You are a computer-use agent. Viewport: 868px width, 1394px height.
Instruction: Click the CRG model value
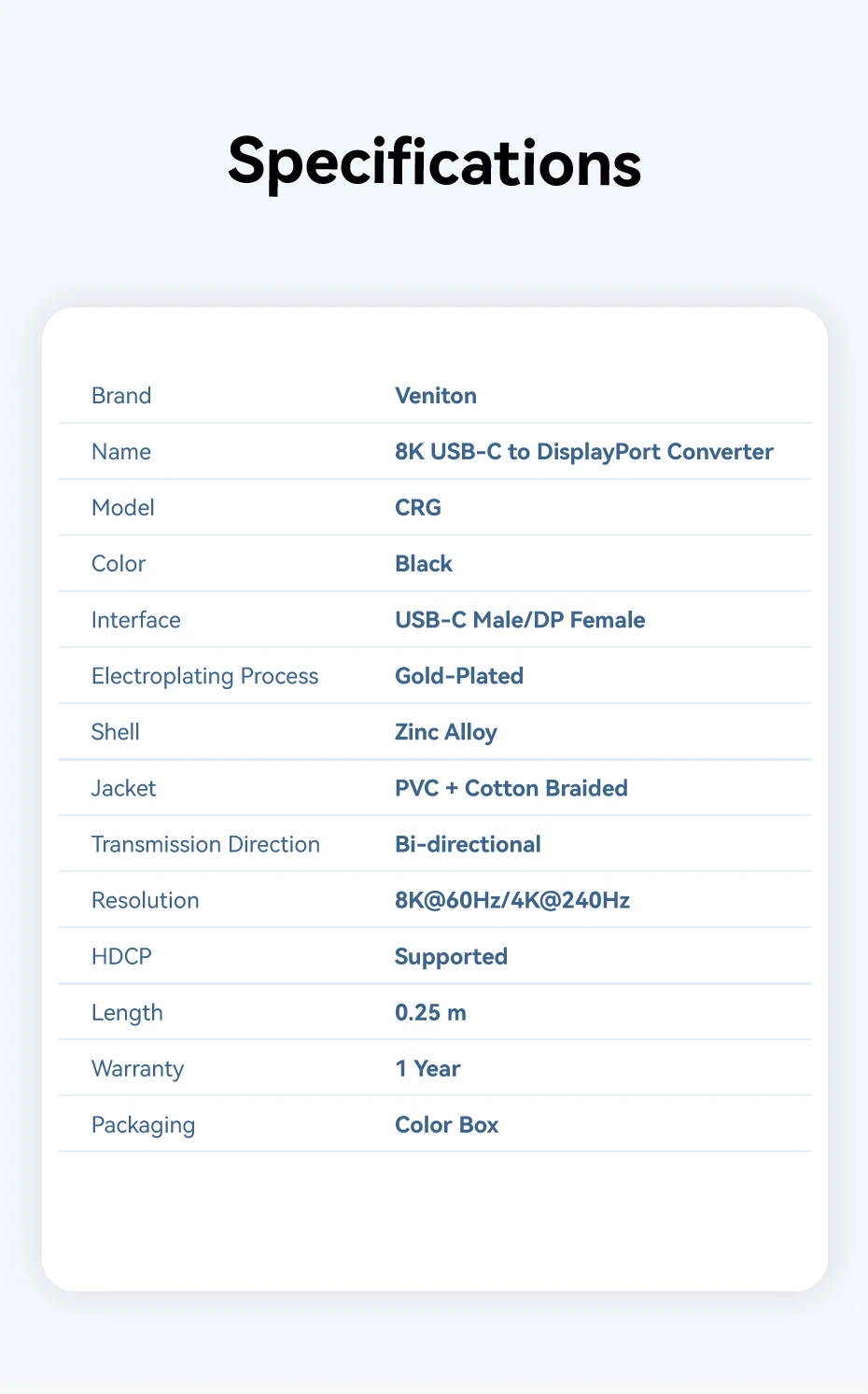(417, 508)
